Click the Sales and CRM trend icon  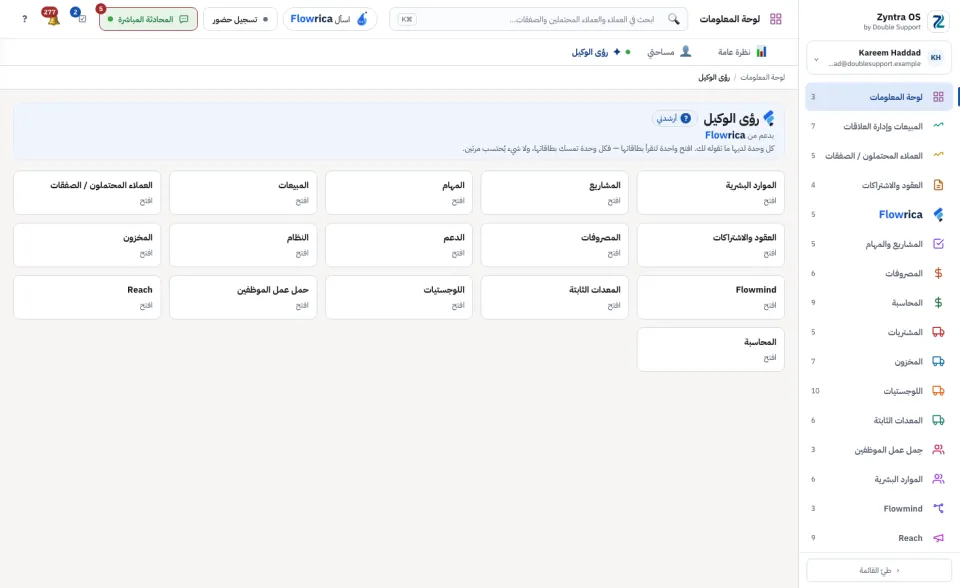pos(938,126)
